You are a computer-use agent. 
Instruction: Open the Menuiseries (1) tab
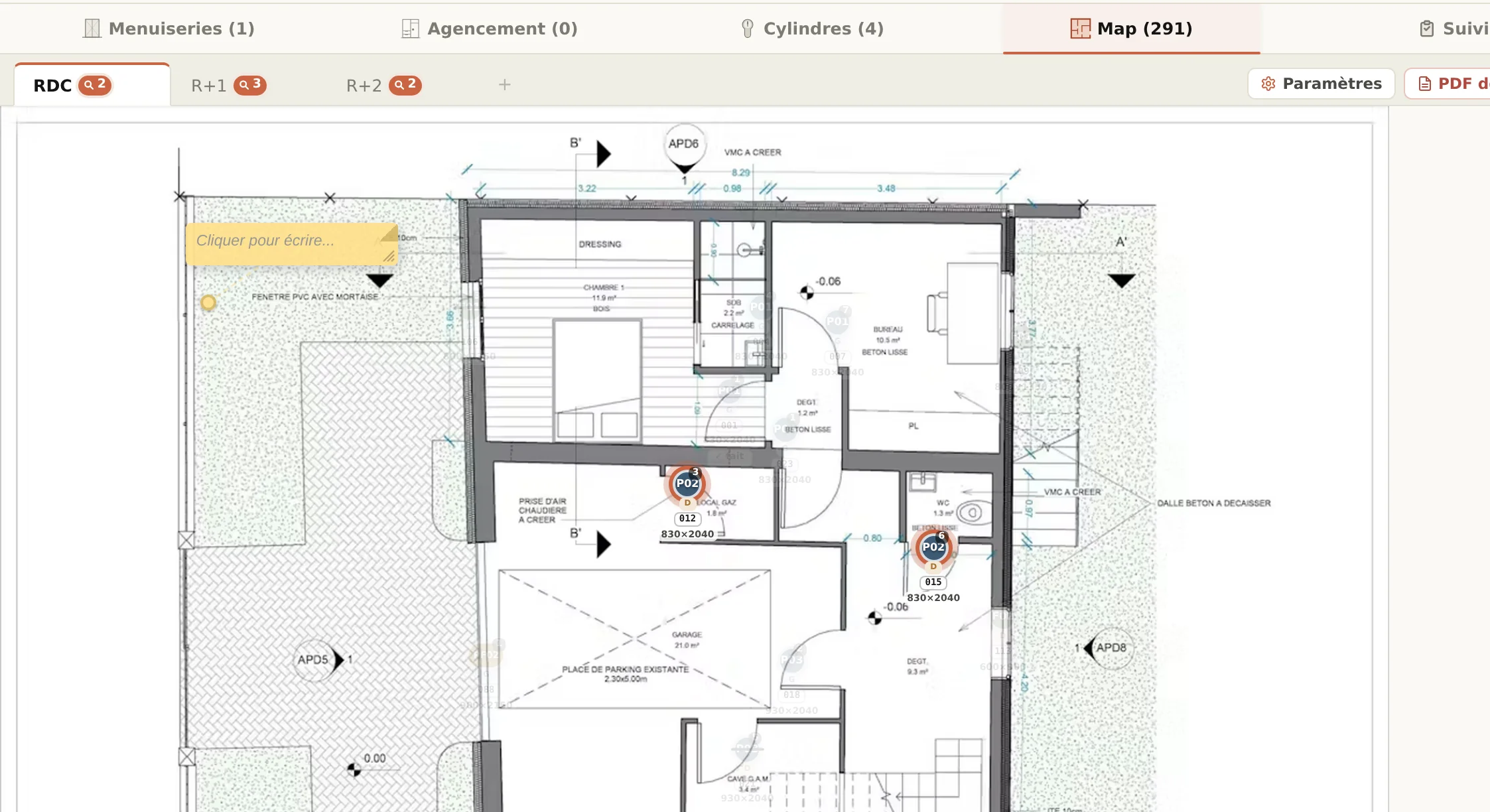[169, 29]
